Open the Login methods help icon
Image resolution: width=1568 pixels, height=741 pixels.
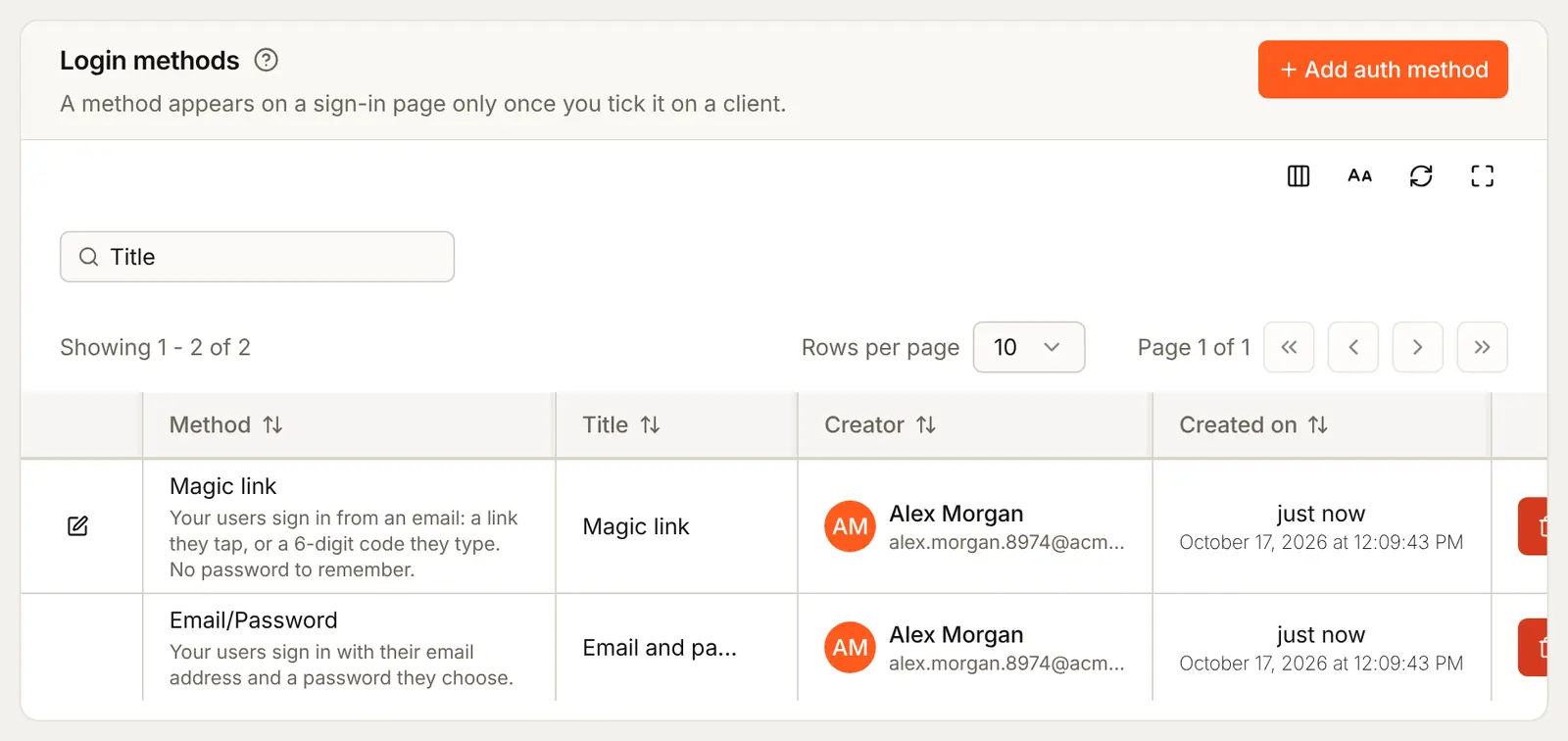[266, 60]
